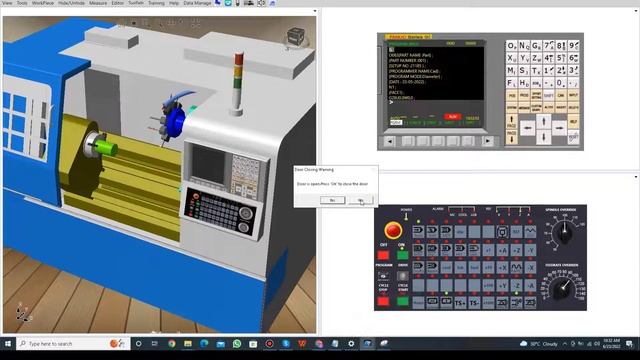Toggle the Program protect key switch
This screenshot has width=640, height=360.
tap(383, 276)
